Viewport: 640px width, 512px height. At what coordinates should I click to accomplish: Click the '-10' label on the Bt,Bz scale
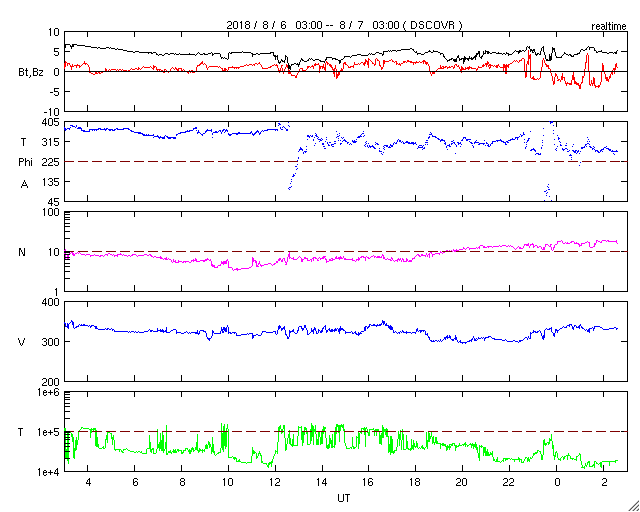52,112
